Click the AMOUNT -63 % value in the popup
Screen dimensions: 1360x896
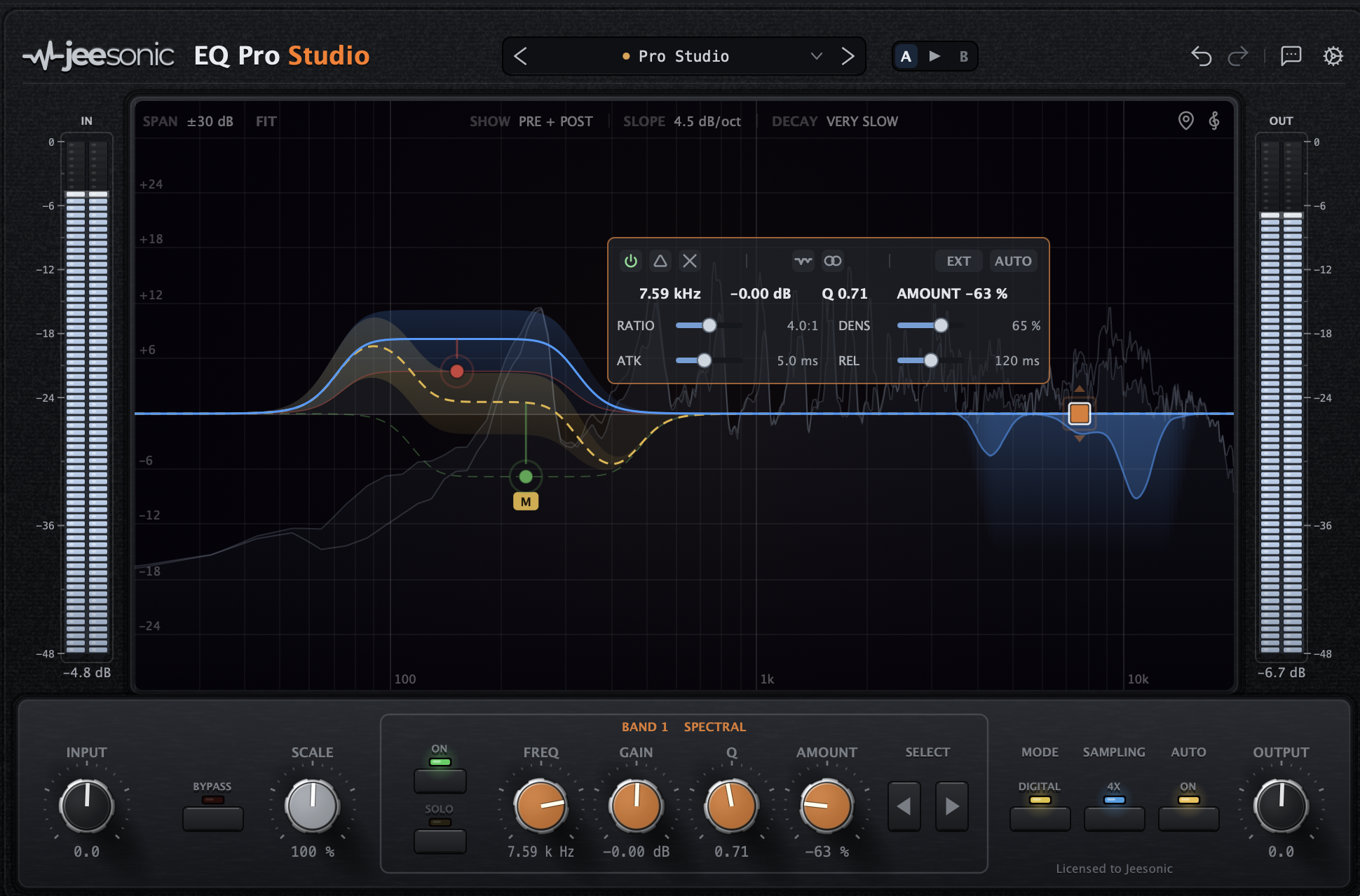tap(952, 294)
